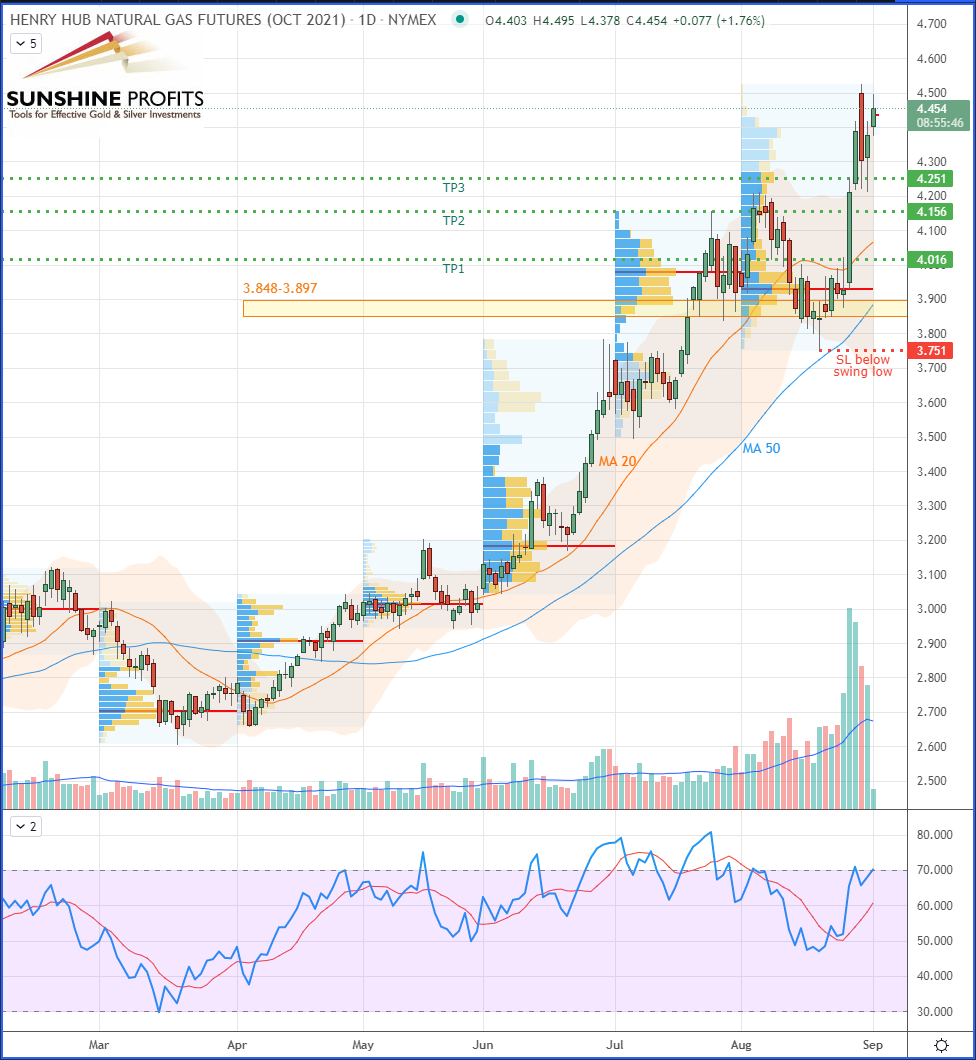
Task: Click the Sep date on time axis
Action: coord(873,1045)
